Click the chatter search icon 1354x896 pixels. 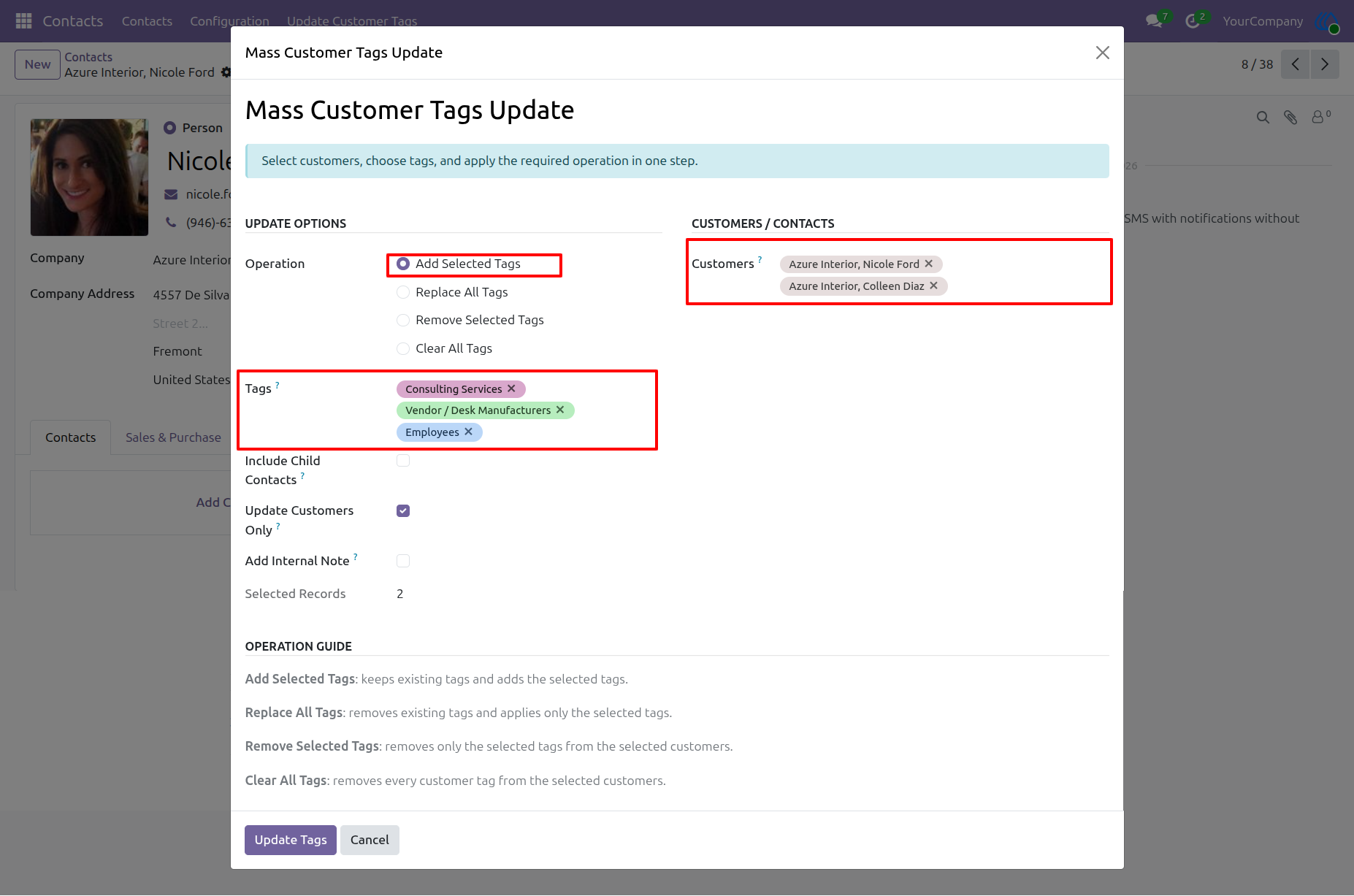1263,117
